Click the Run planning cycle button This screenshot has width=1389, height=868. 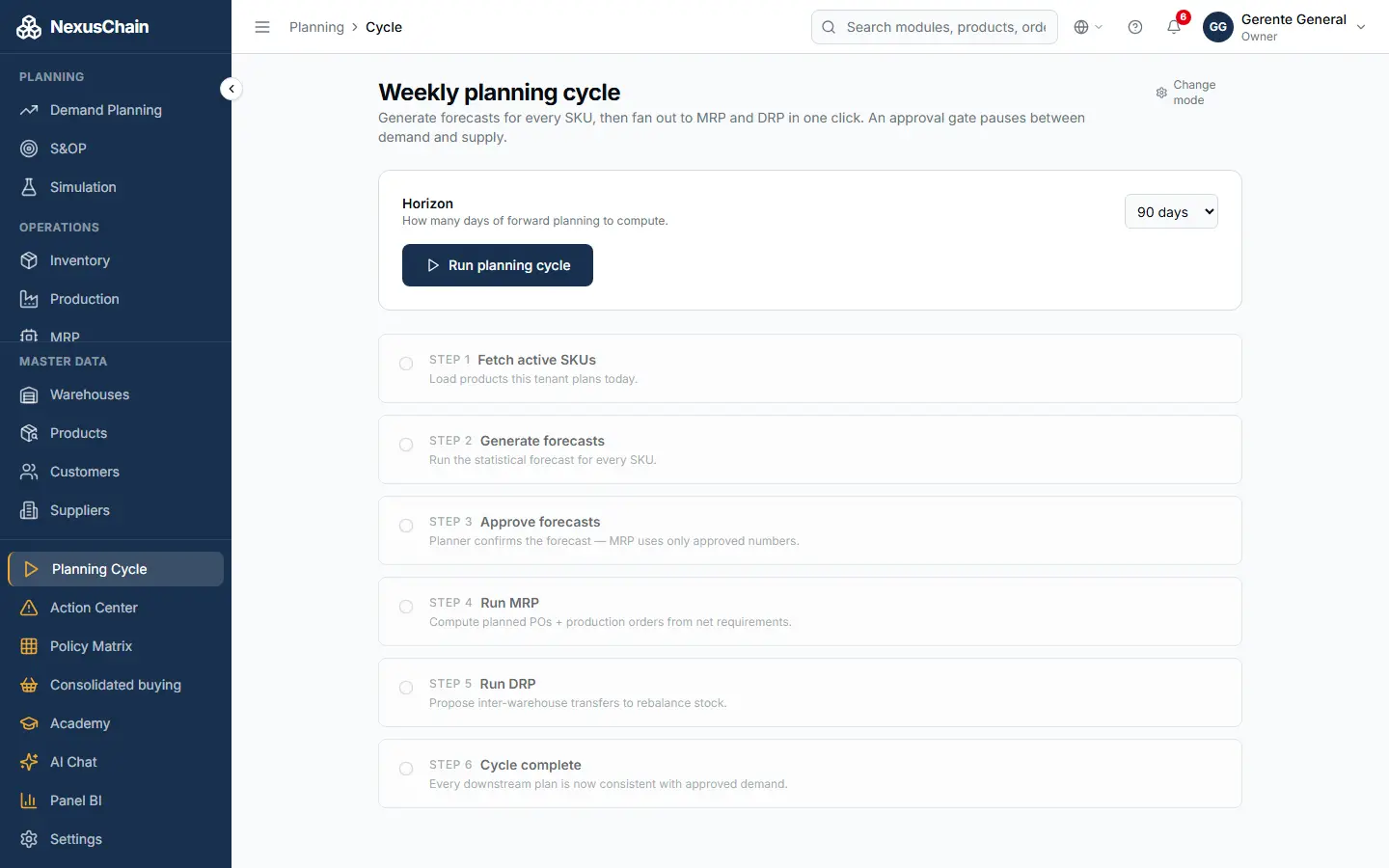498,265
